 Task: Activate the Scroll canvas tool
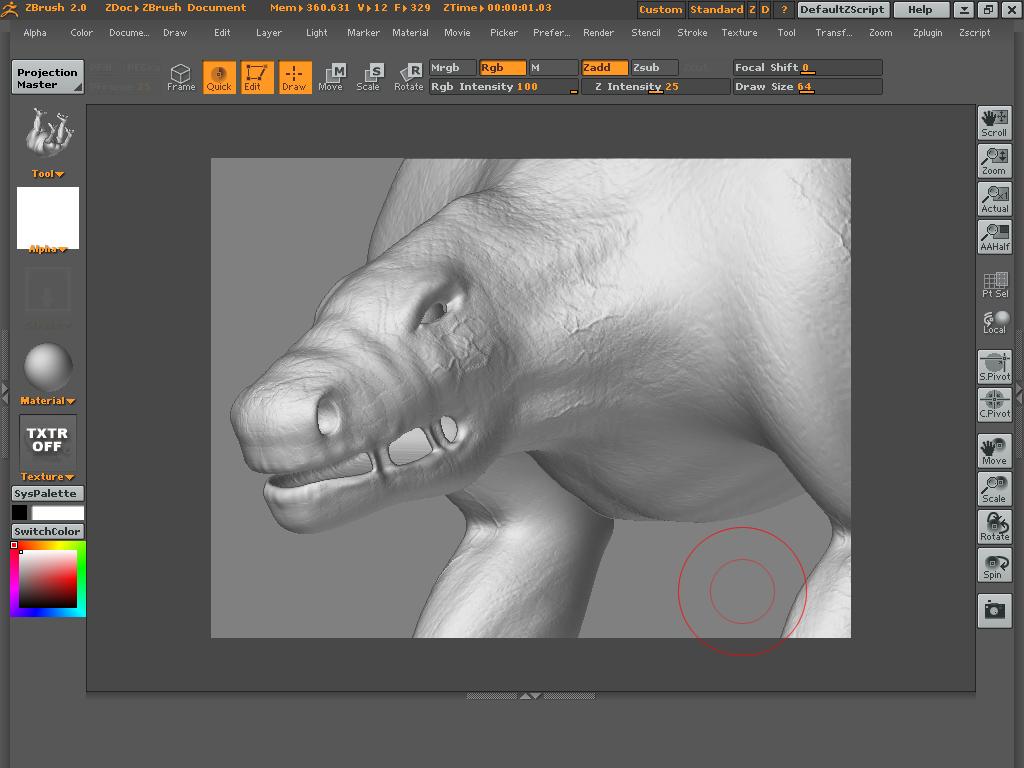(x=994, y=122)
